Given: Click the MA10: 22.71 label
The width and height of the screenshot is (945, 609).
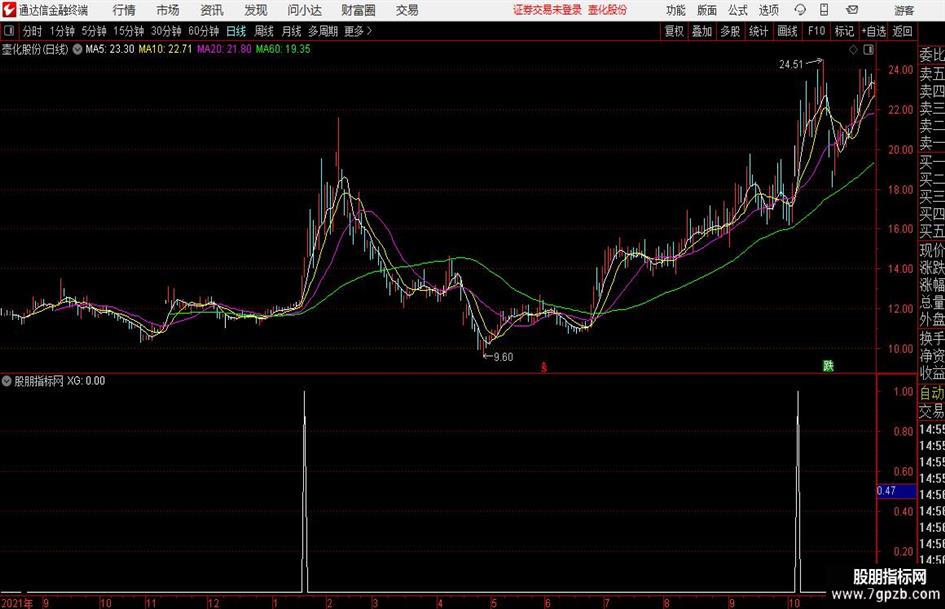Looking at the screenshot, I should [165, 49].
